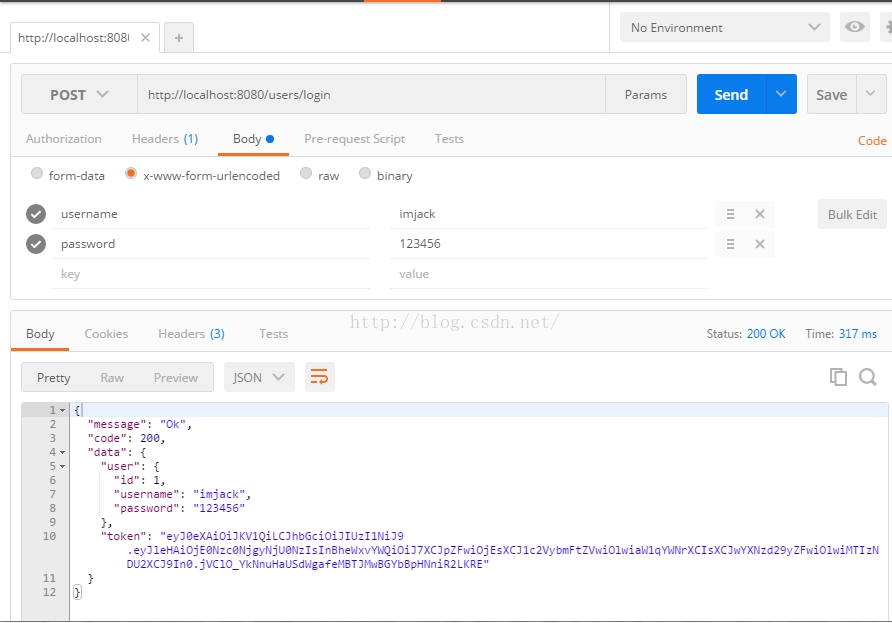Open Bulk Edit mode
The width and height of the screenshot is (892, 623).
(852, 214)
